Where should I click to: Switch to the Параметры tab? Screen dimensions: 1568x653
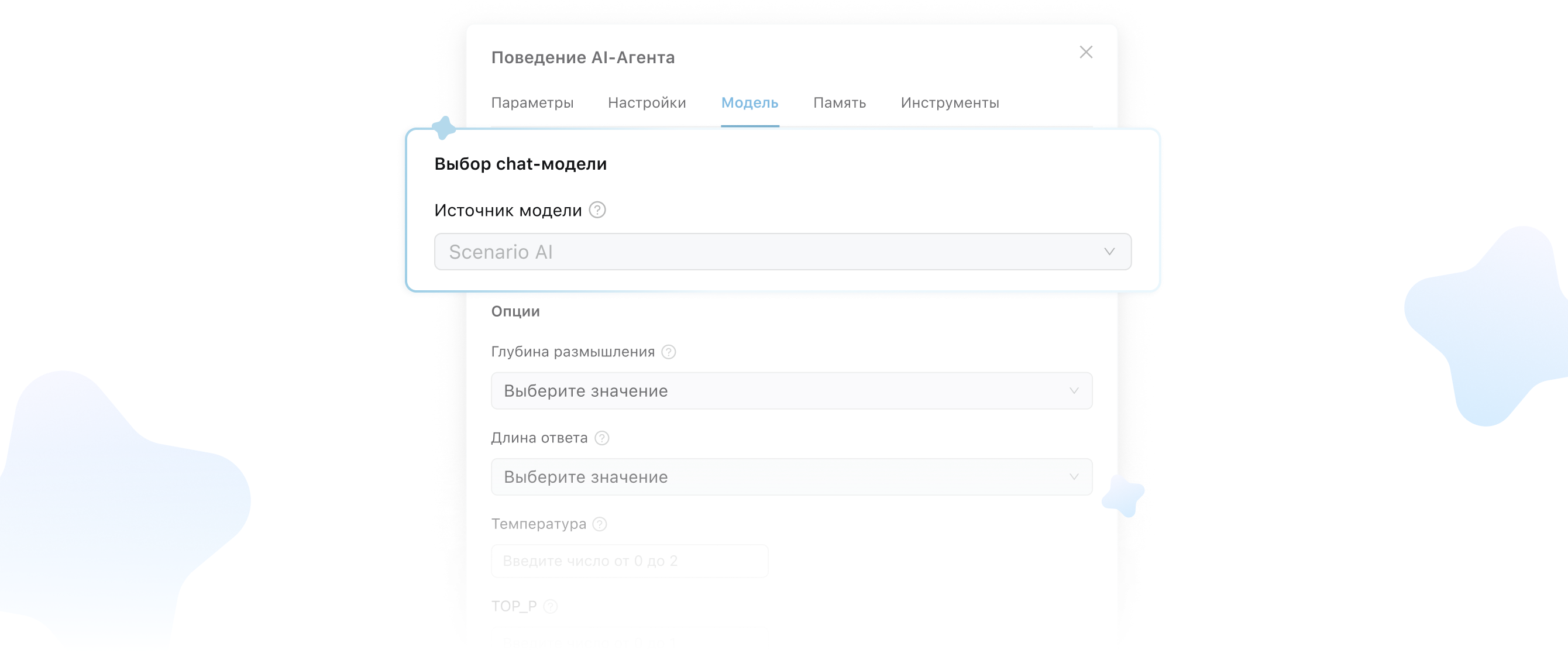click(532, 103)
